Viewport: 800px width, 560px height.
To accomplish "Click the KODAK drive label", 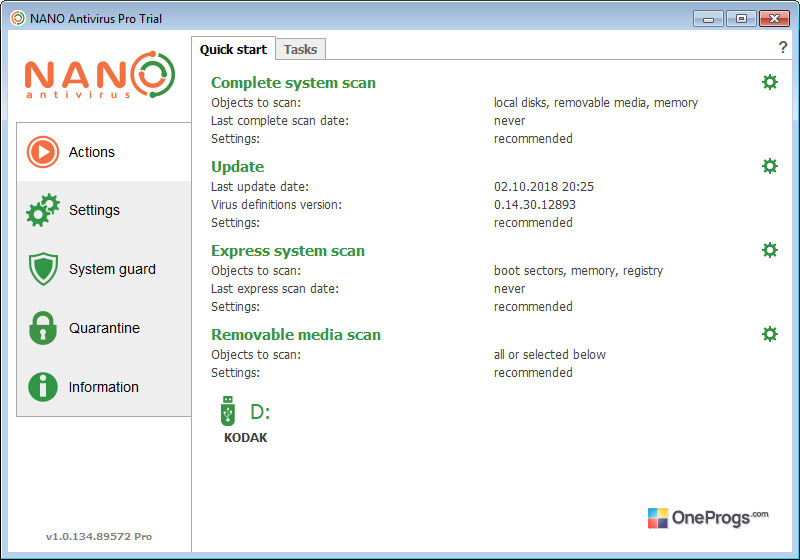I will (245, 438).
